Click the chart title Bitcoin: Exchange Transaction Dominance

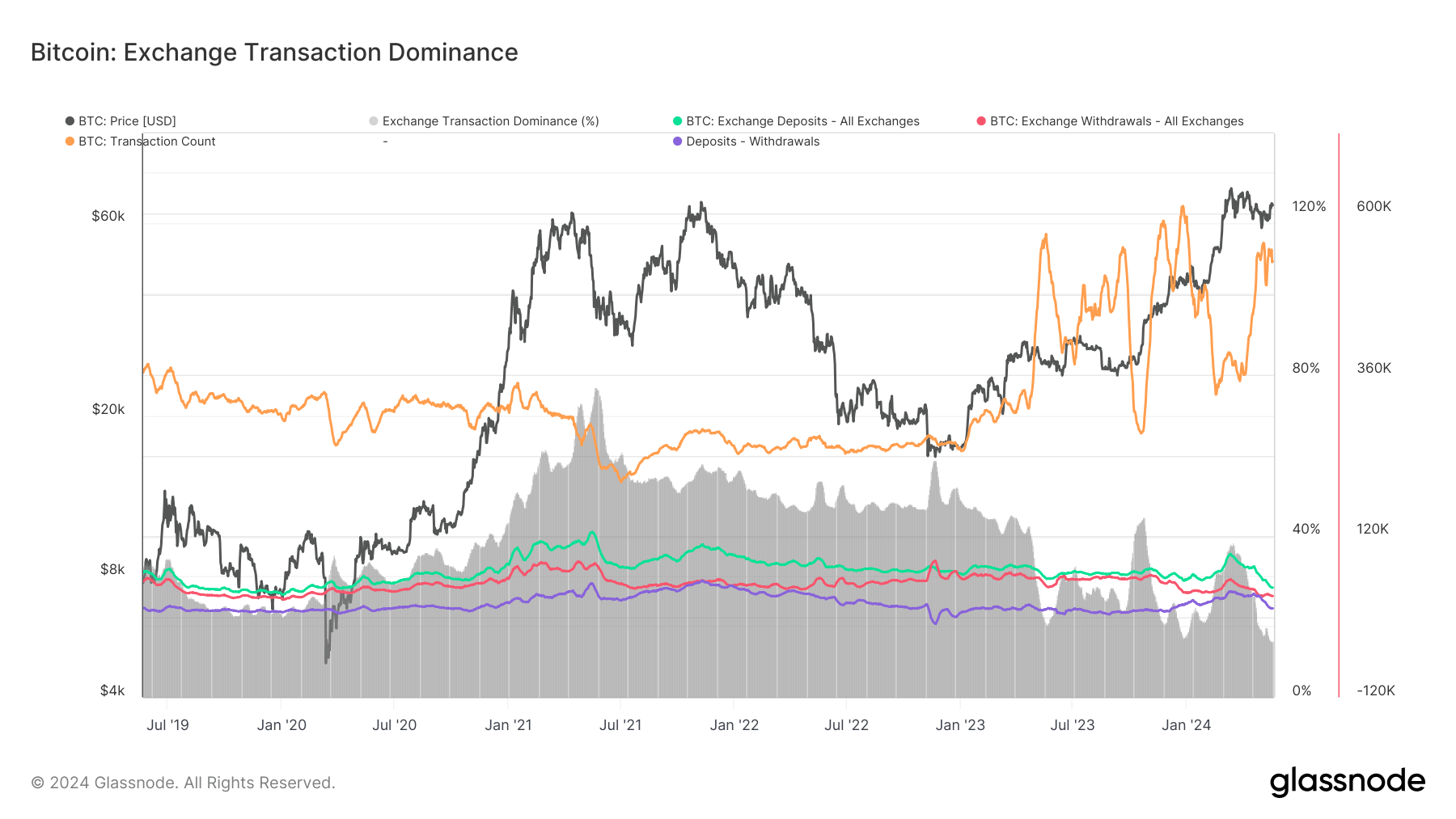click(274, 53)
